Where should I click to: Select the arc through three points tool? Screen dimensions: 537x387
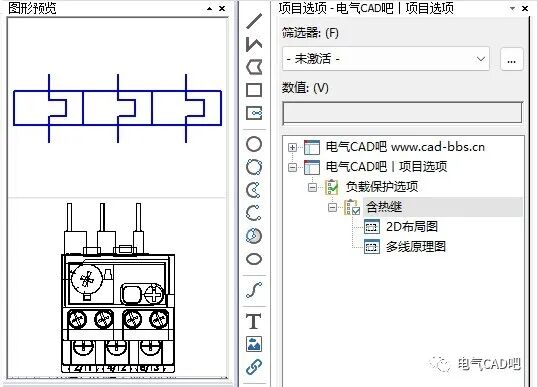(x=254, y=213)
